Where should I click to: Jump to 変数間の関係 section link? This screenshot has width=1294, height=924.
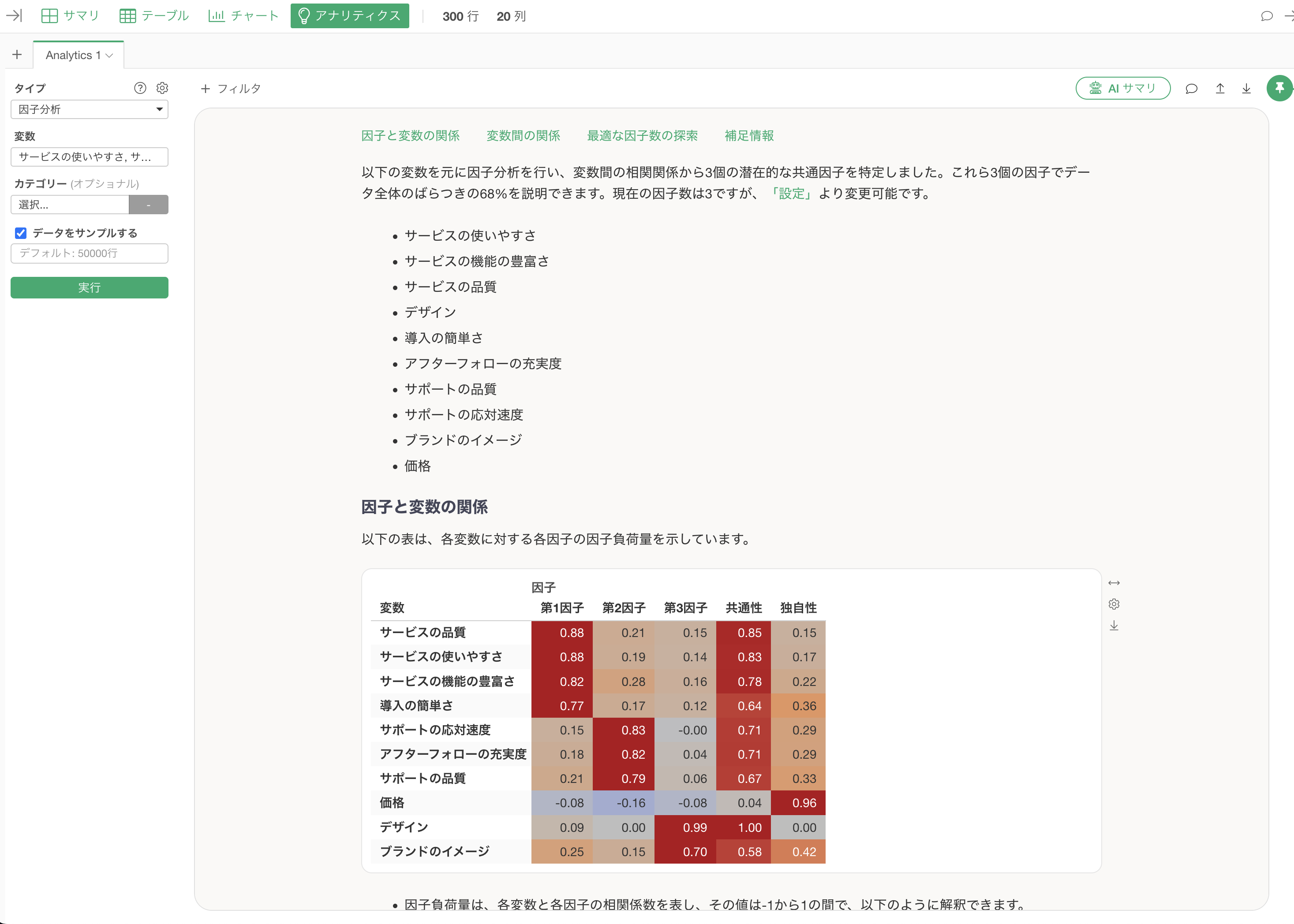click(523, 135)
